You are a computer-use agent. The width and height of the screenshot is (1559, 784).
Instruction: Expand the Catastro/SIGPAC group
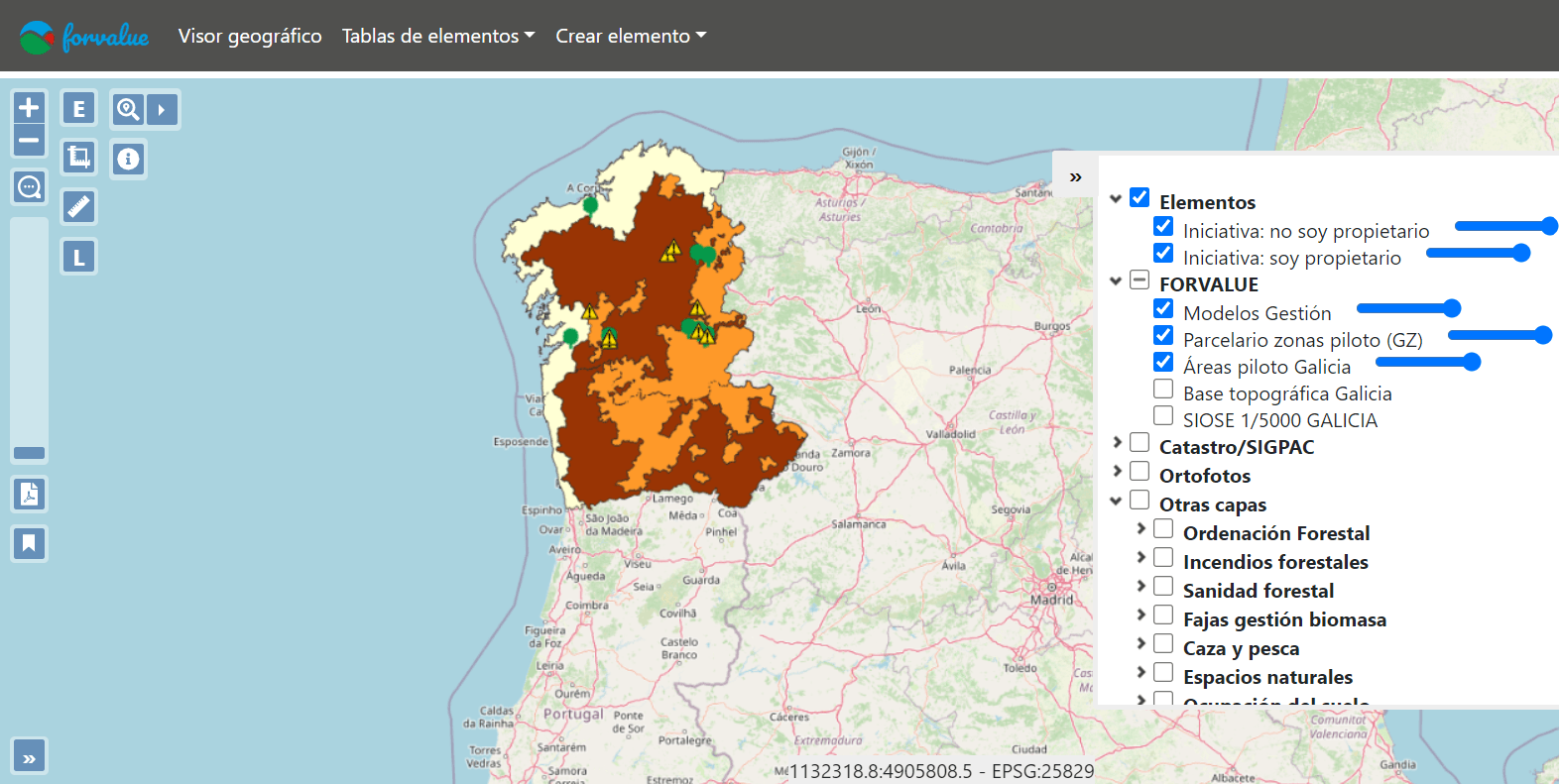(x=1117, y=443)
